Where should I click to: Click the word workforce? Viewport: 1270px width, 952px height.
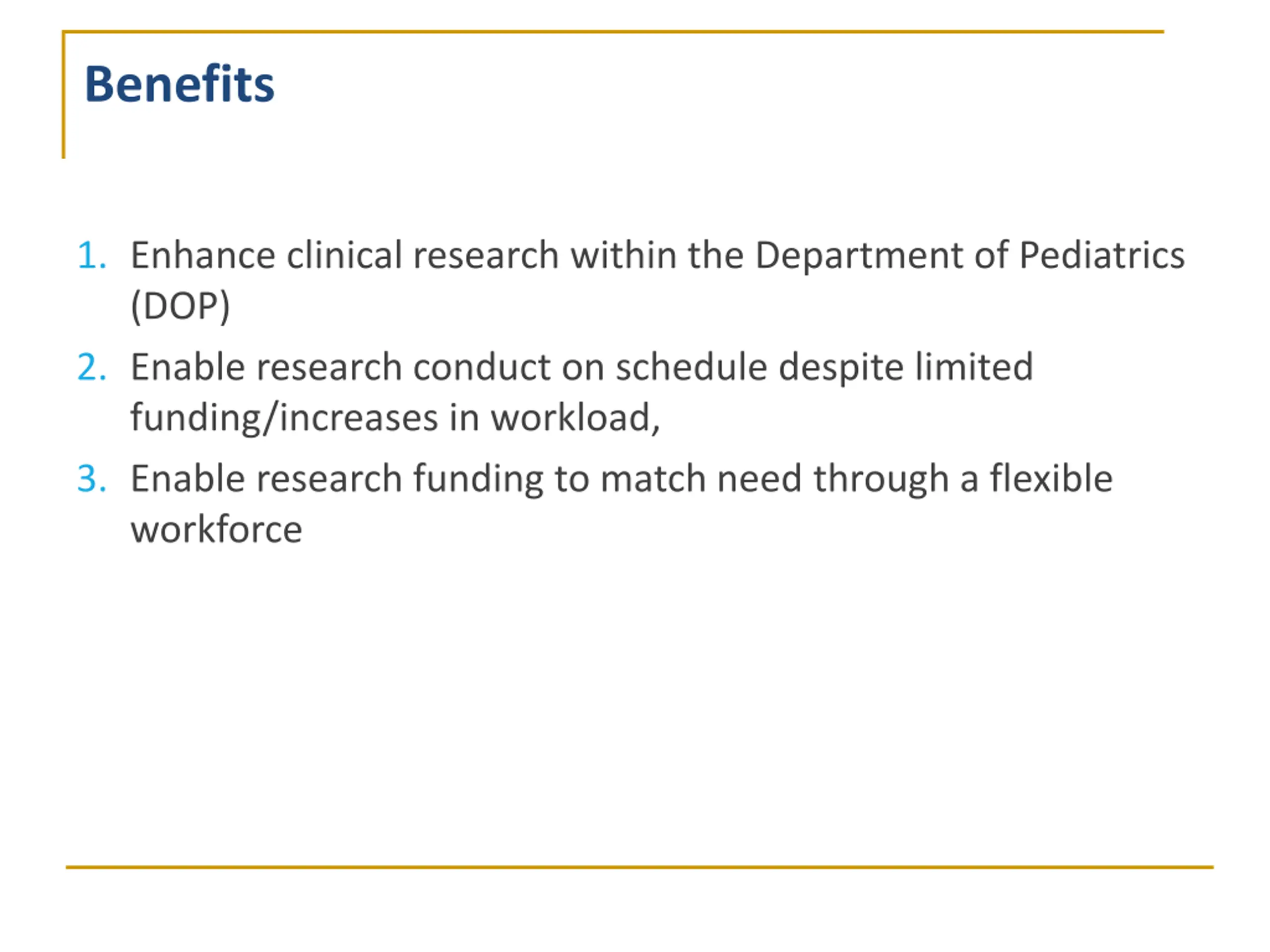pos(216,529)
